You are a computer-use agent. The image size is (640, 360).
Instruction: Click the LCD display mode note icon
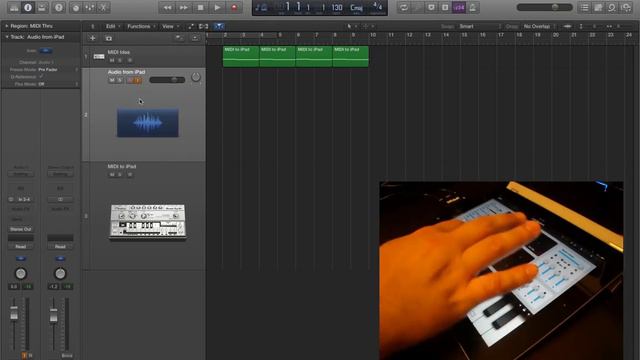tap(261, 7)
